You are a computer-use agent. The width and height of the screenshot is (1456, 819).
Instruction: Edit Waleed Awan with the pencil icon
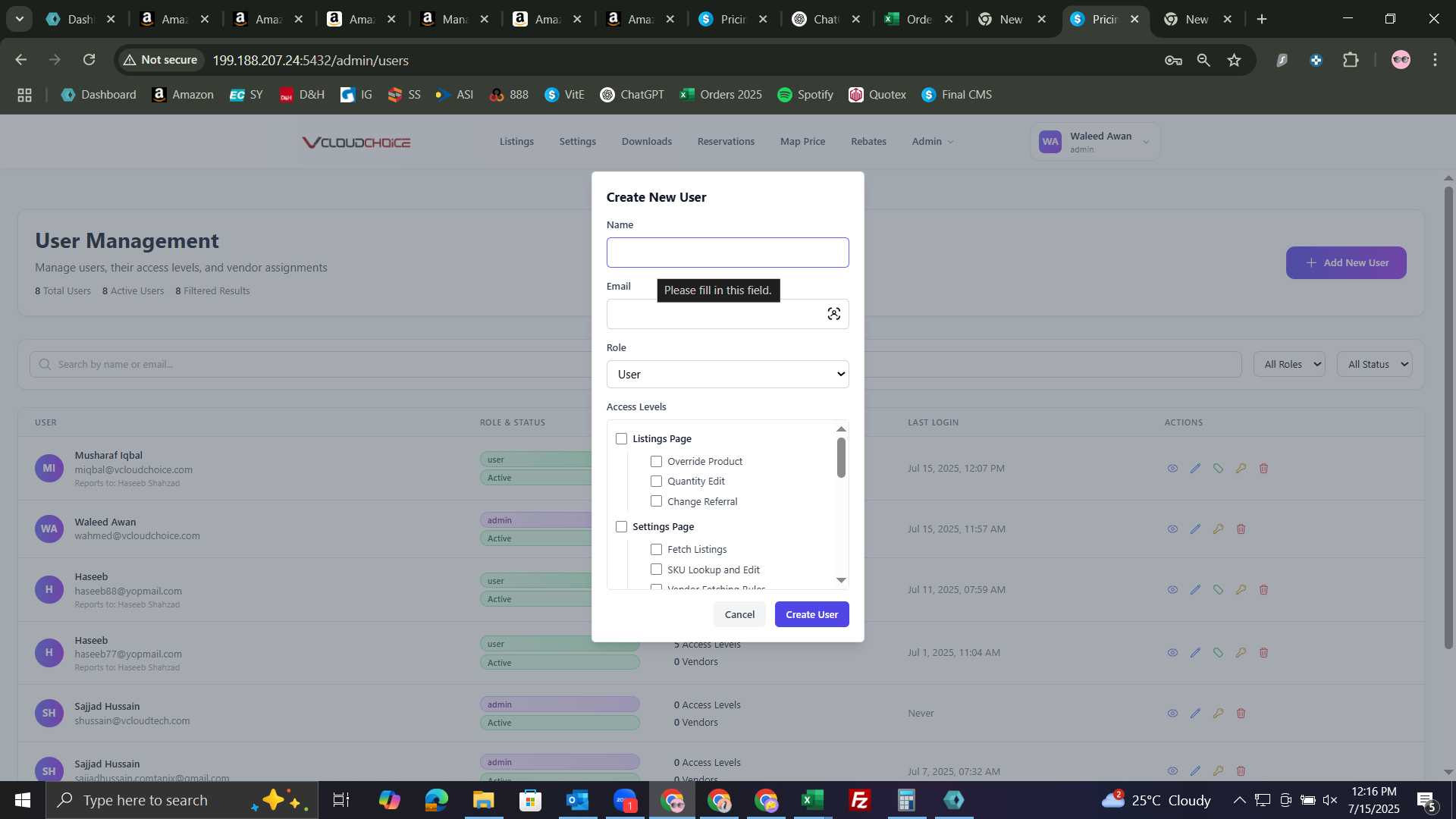[1195, 529]
